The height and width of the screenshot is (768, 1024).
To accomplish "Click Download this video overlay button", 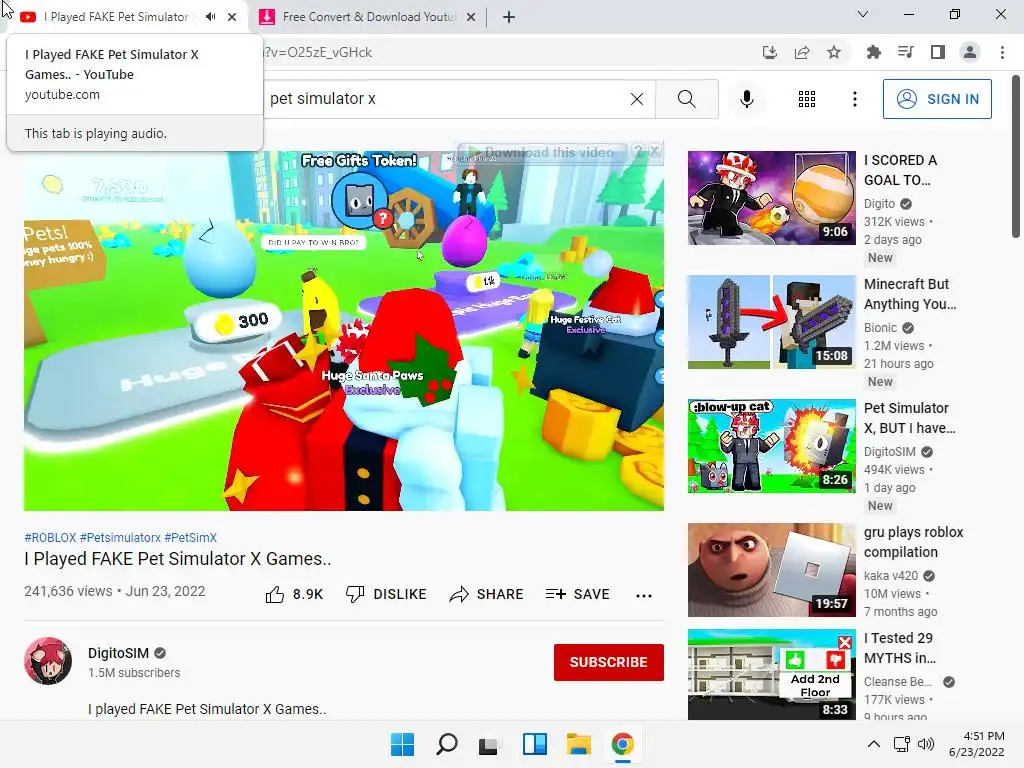I will [542, 153].
